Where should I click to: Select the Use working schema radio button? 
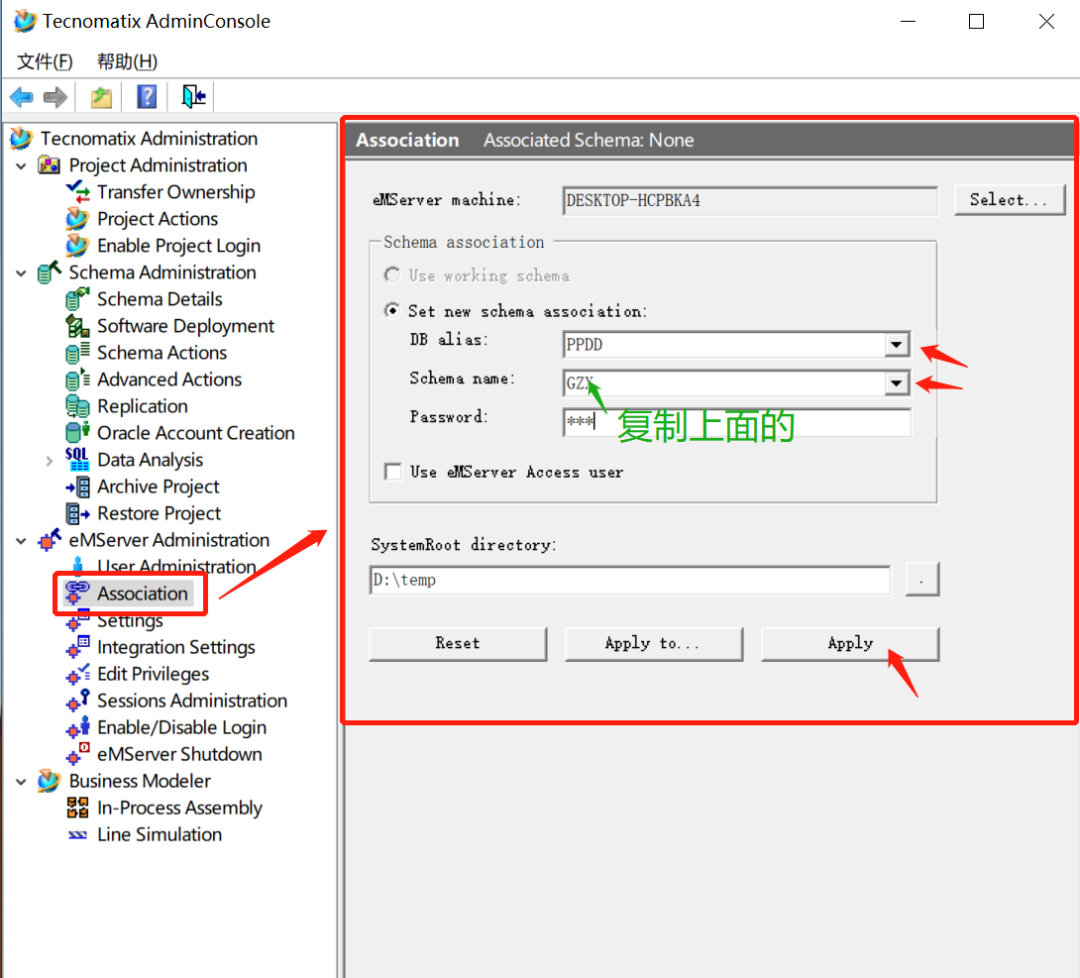point(392,275)
